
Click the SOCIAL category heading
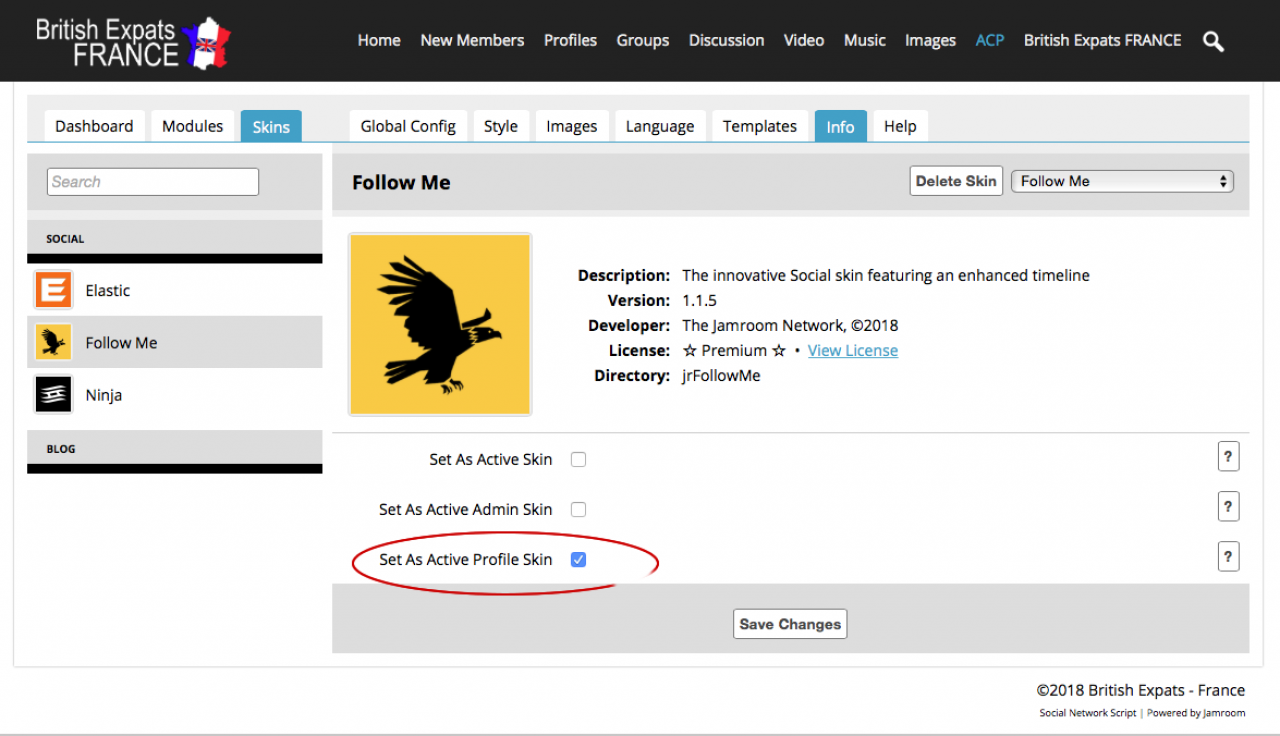[65, 239]
